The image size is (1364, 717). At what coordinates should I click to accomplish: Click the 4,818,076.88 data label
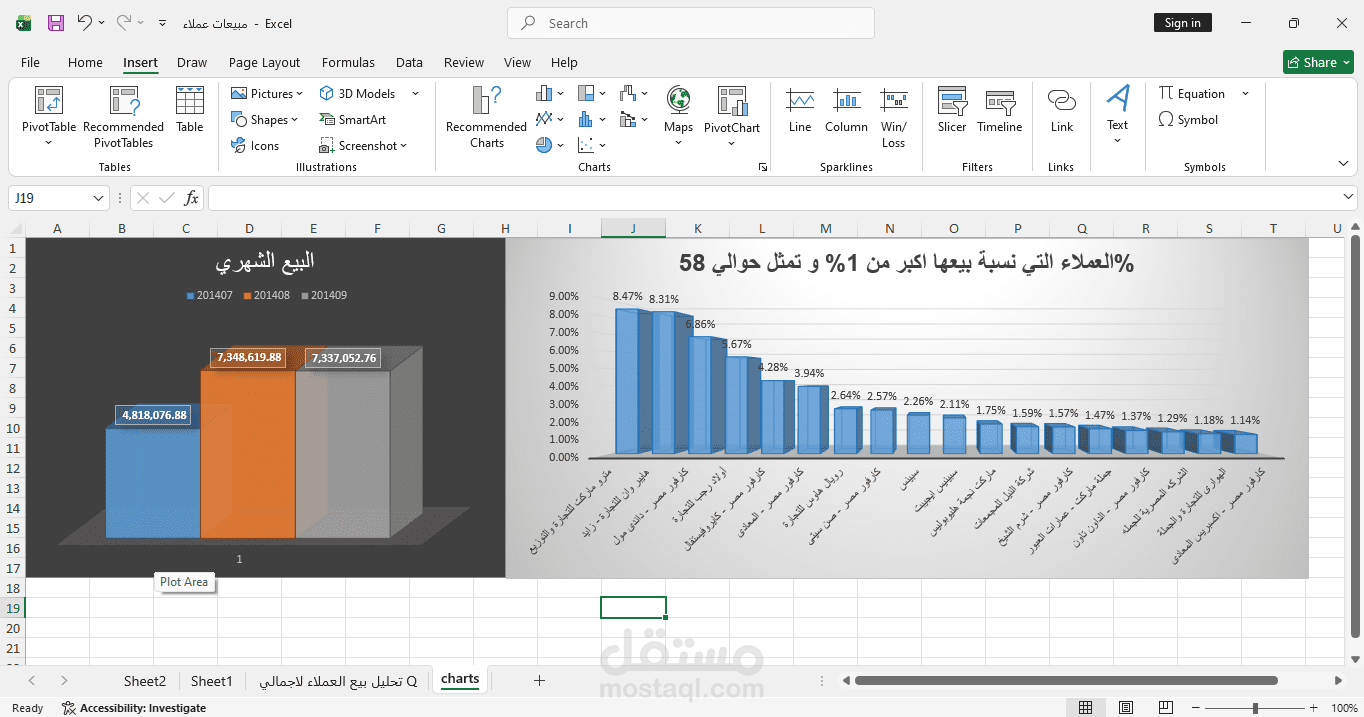tap(155, 415)
